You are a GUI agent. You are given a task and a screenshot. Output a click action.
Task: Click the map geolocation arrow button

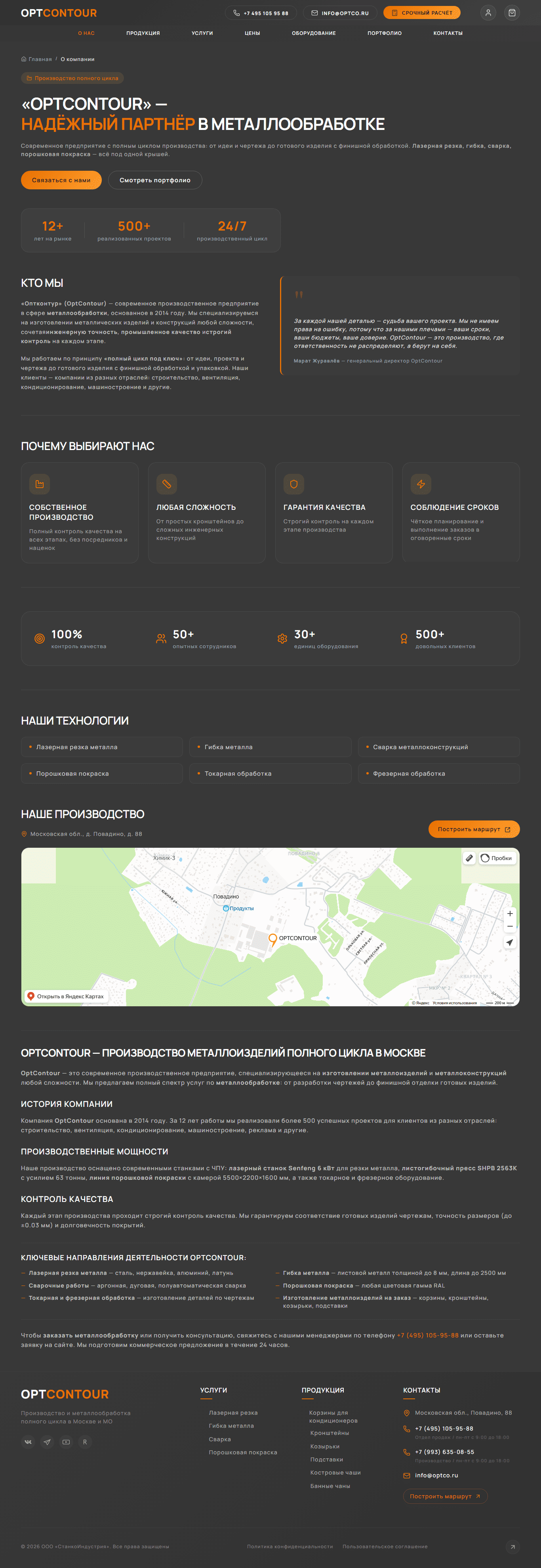[x=510, y=942]
